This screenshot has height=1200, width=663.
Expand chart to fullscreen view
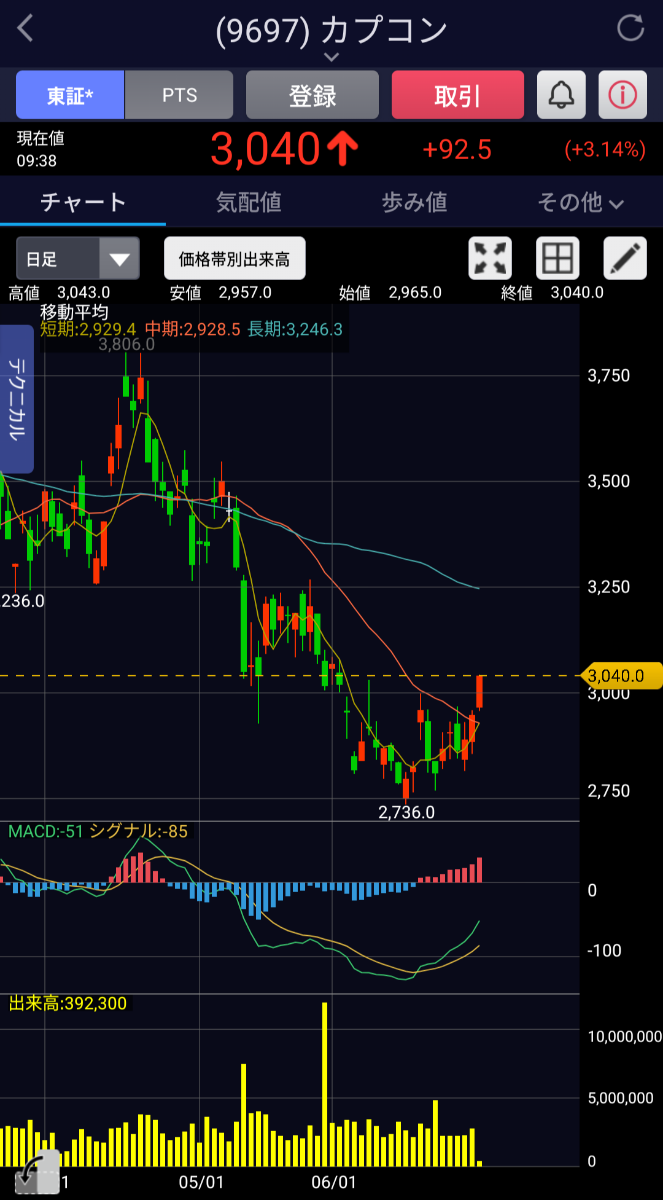tap(490, 259)
